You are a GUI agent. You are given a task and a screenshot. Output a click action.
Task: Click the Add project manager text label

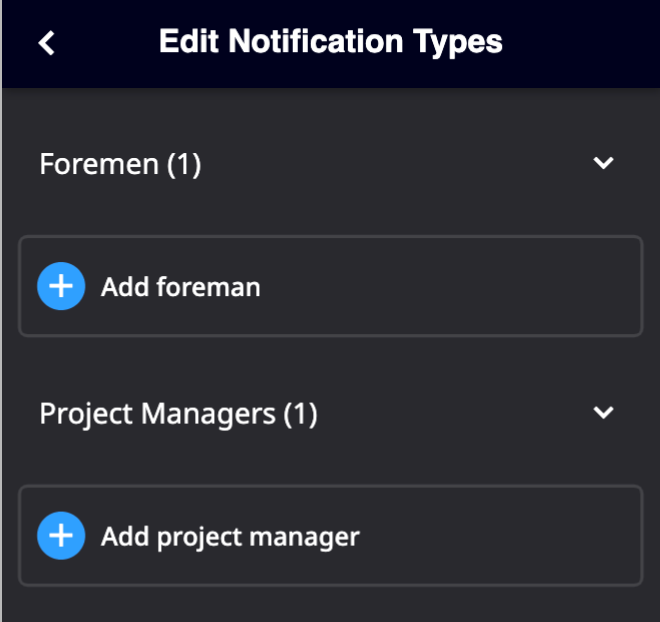pyautogui.click(x=230, y=537)
